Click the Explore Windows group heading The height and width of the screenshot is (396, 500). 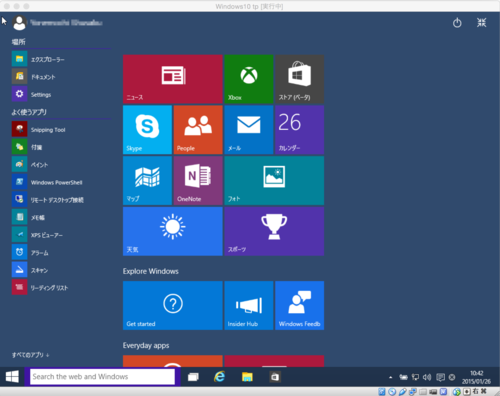(151, 271)
